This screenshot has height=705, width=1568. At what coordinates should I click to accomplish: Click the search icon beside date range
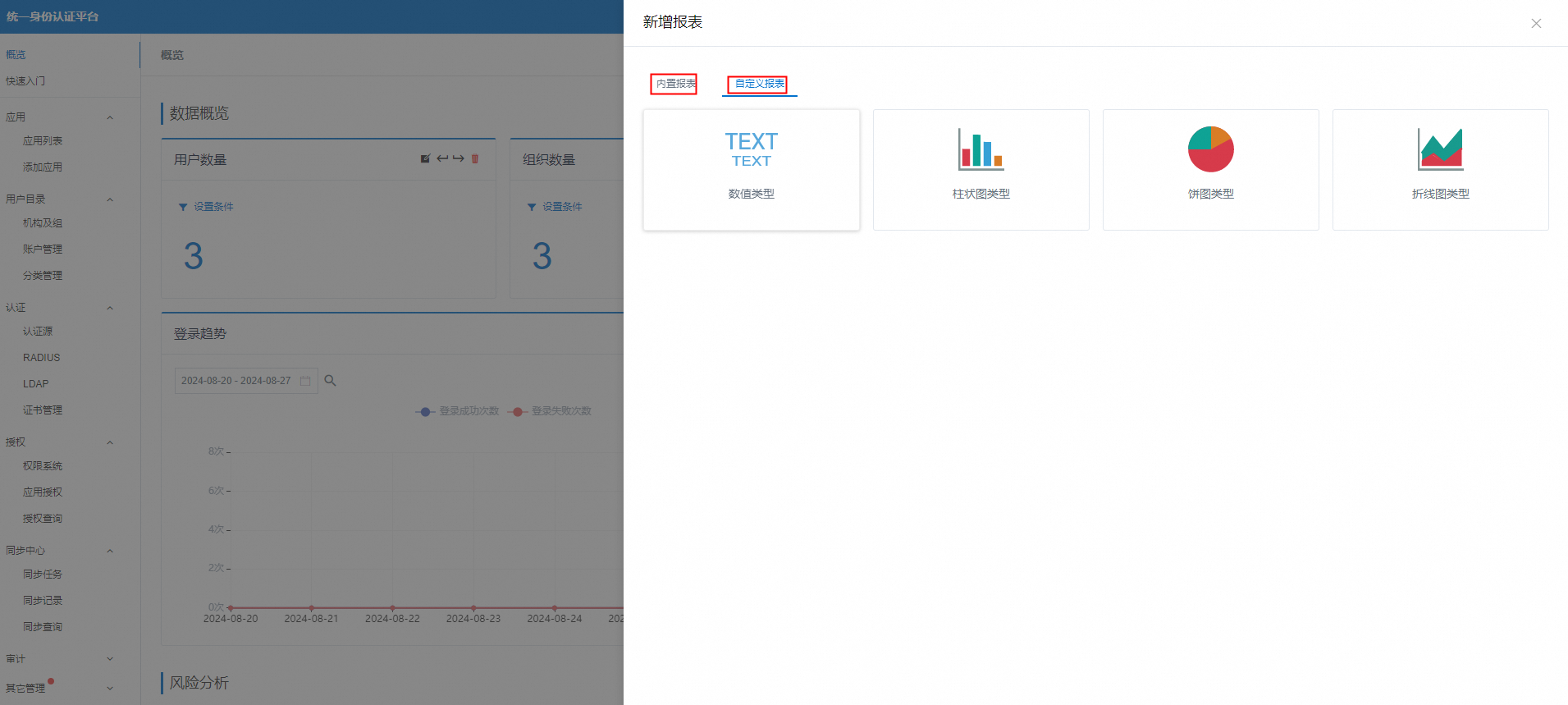(x=330, y=381)
